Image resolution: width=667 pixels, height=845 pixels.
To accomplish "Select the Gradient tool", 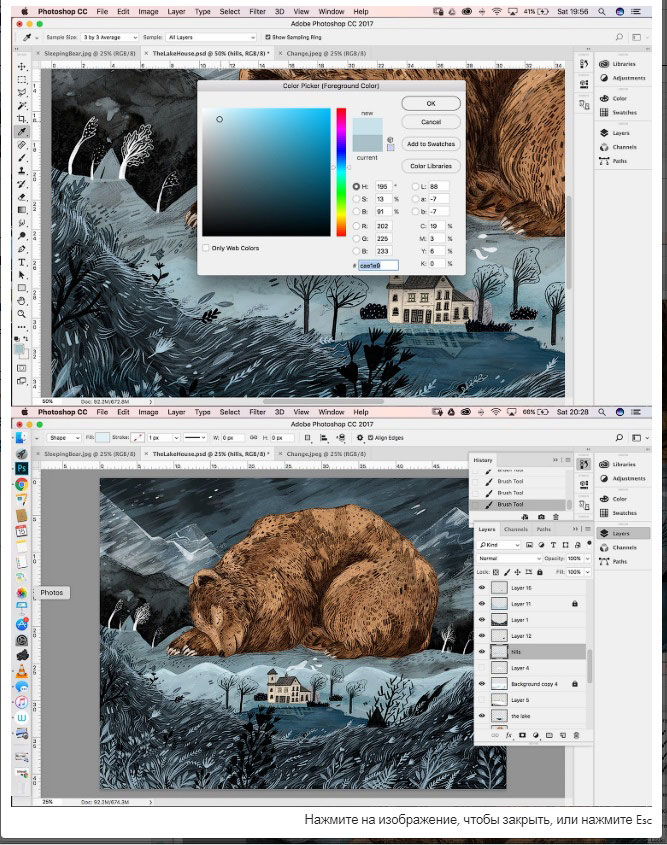I will pos(22,210).
